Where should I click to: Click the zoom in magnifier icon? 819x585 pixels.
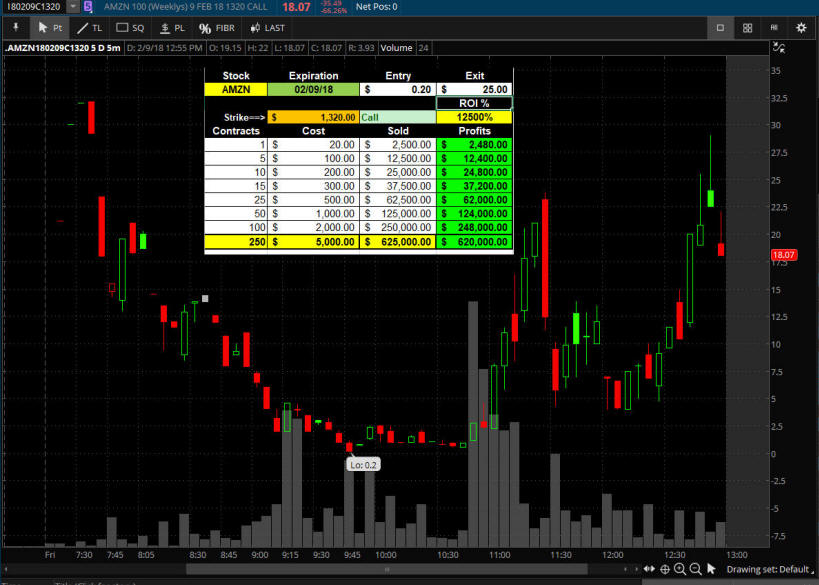pos(679,569)
